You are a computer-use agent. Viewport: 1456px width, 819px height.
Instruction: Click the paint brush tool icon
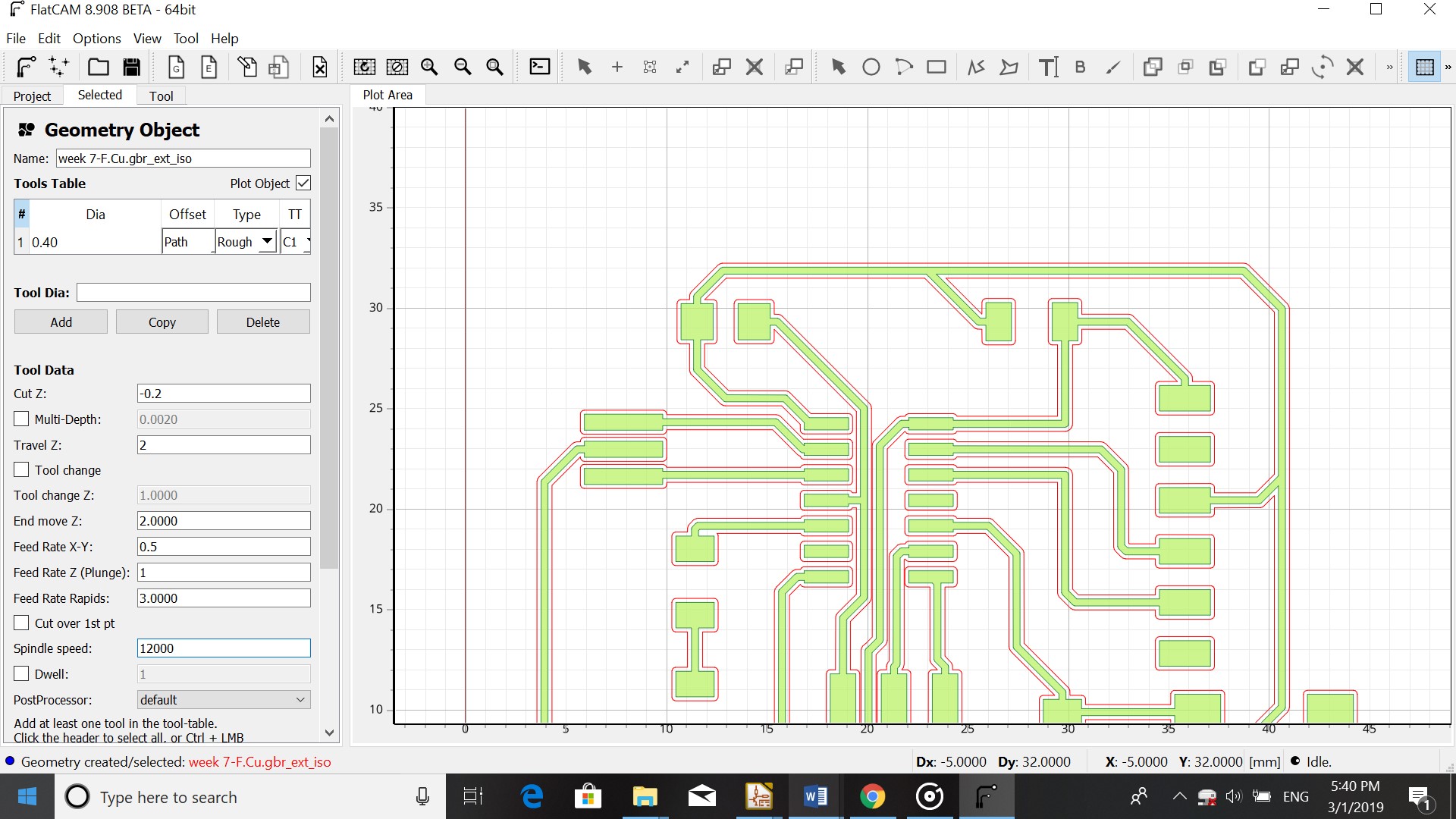[1112, 67]
